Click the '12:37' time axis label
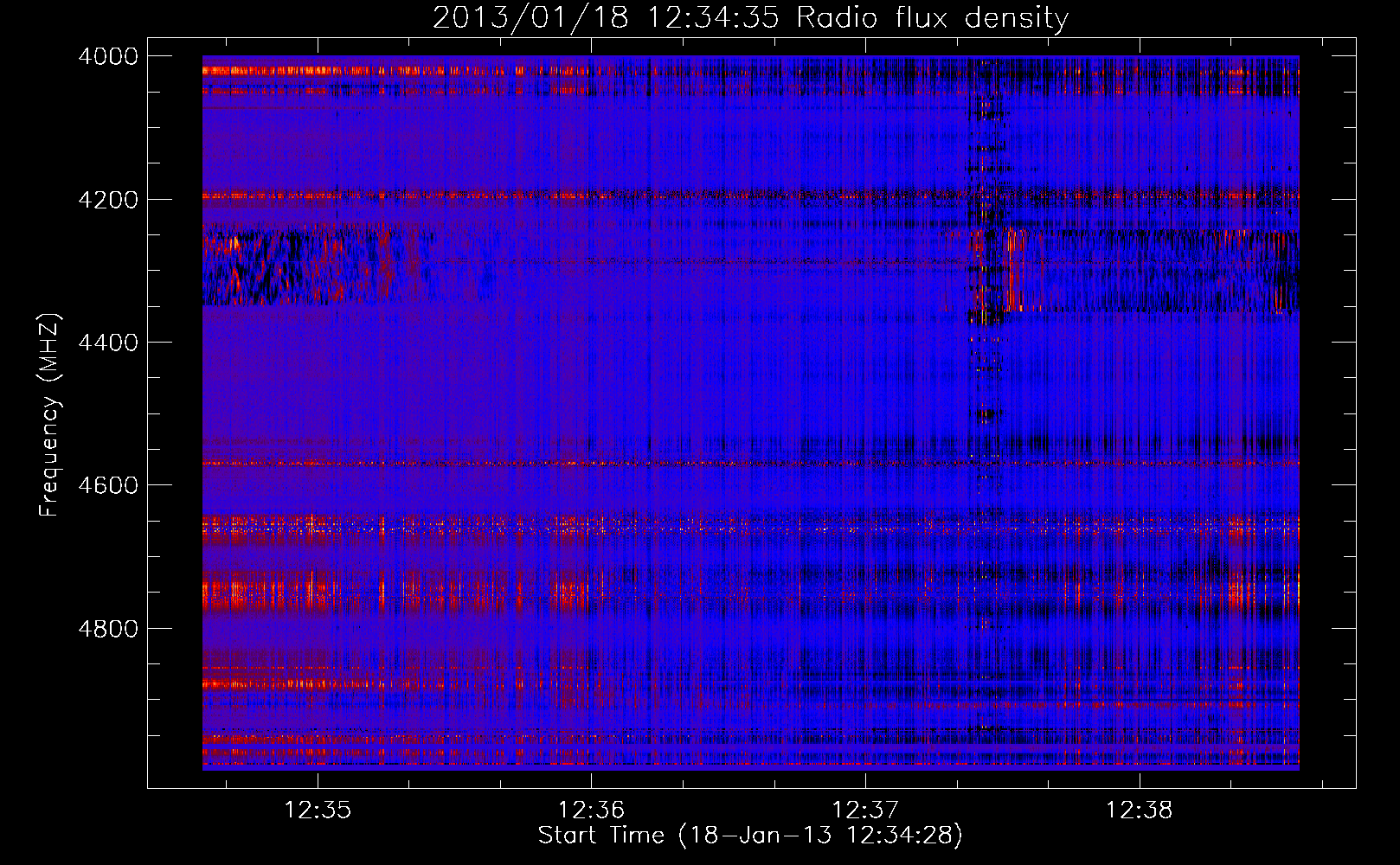This screenshot has height=865, width=1400. pos(865,810)
